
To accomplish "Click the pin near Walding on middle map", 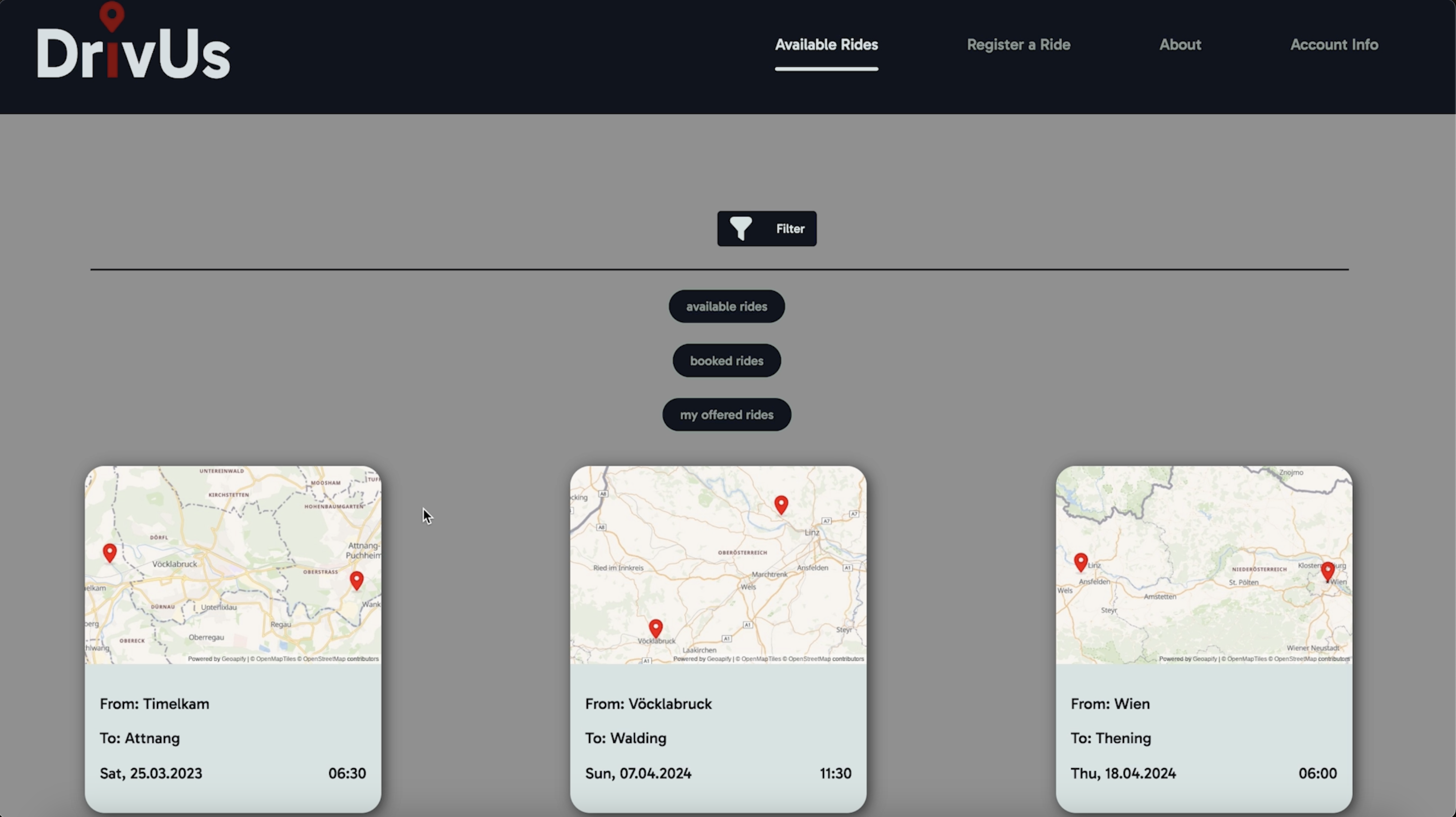I will [x=781, y=505].
